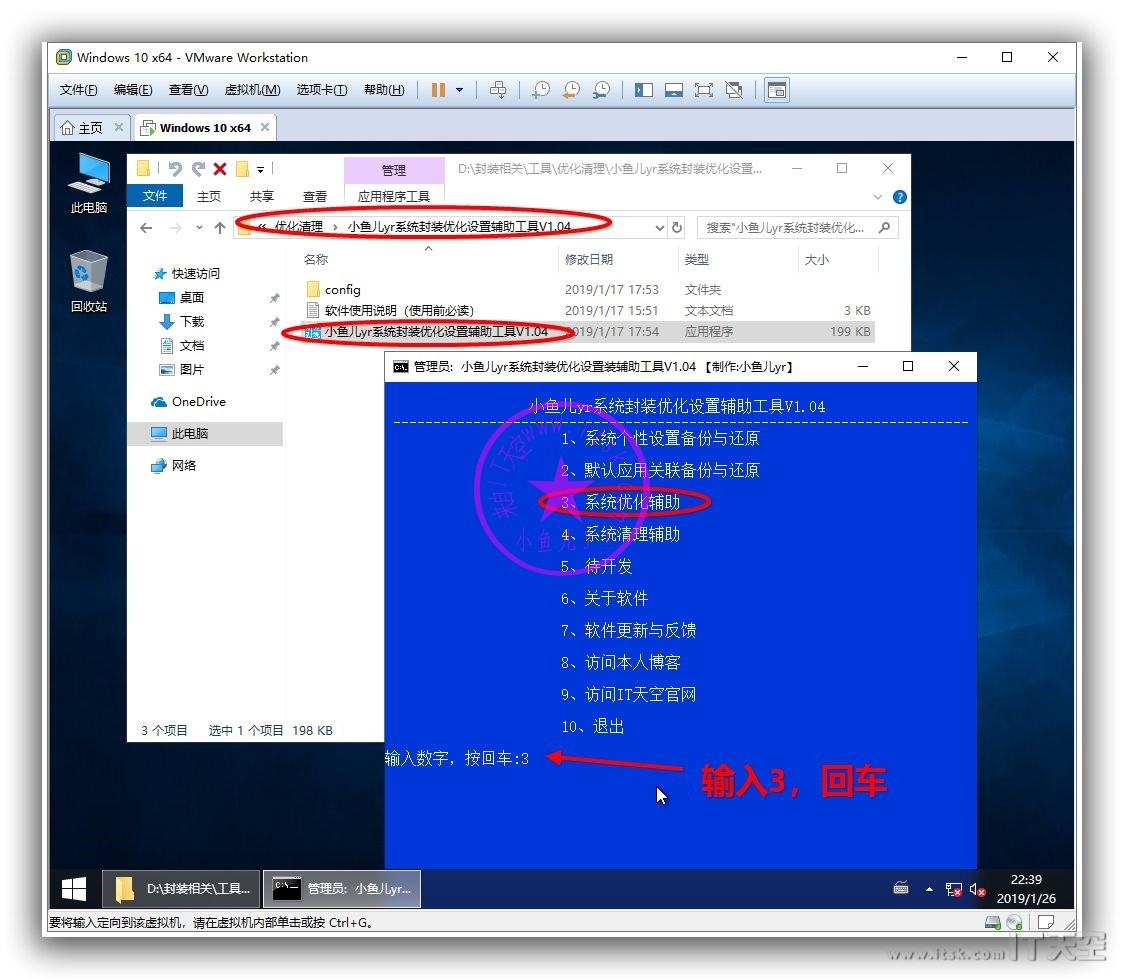Click New Folder icon in Explorer title bar
The image size is (1124, 979).
[x=242, y=169]
